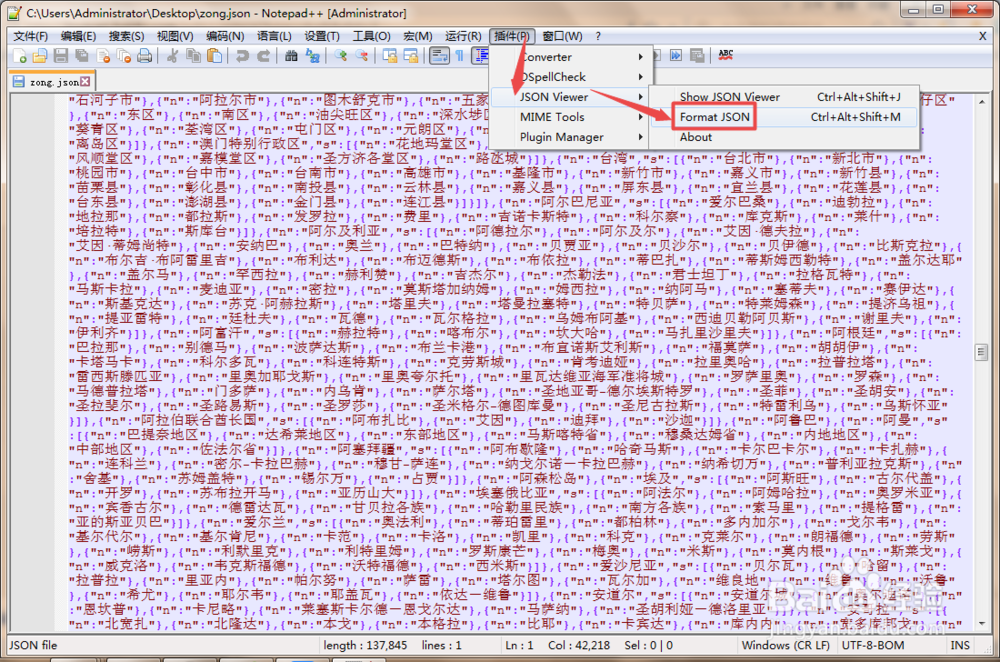1000x662 pixels.
Task: Open Find with the binoculars icon
Action: (291, 56)
